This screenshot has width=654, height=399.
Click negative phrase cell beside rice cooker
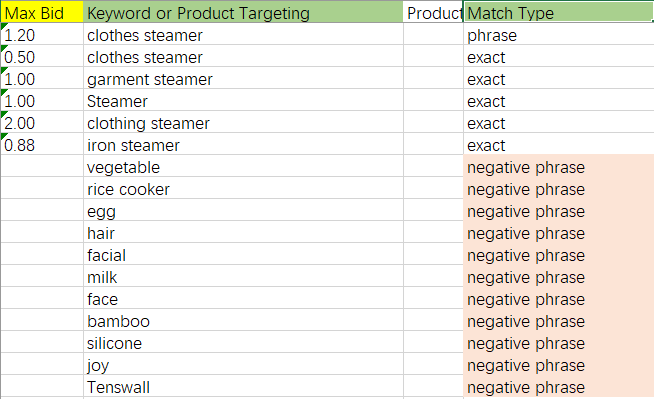coord(559,189)
